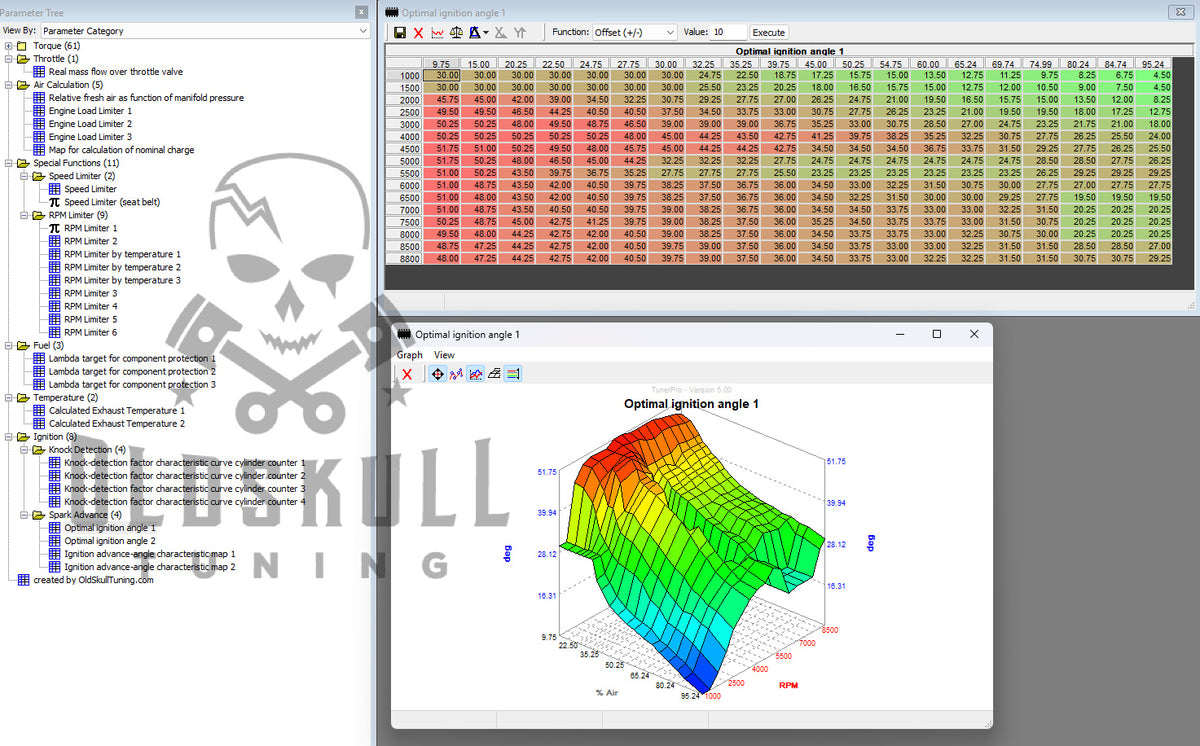Collapse the Fuel (3) folder

tap(9, 345)
